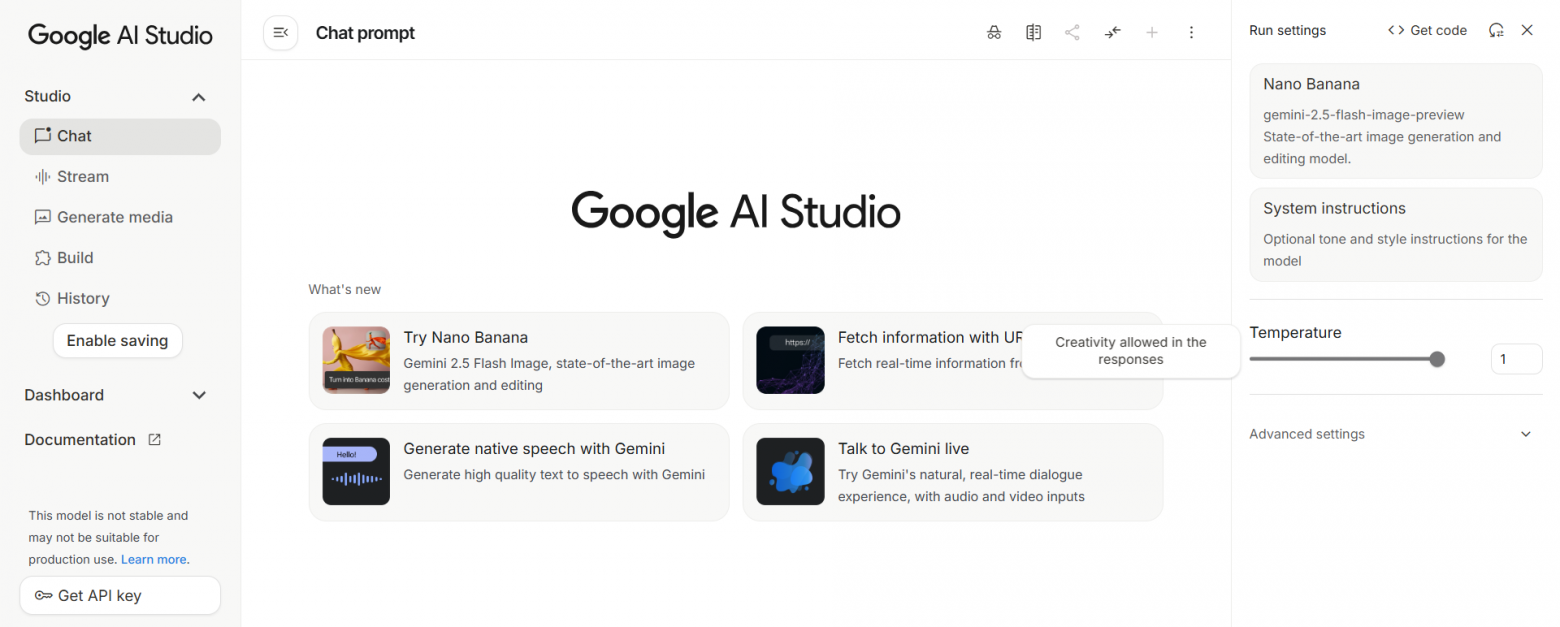This screenshot has width=1560, height=627.
Task: Close the Run settings panel
Action: click(1527, 31)
